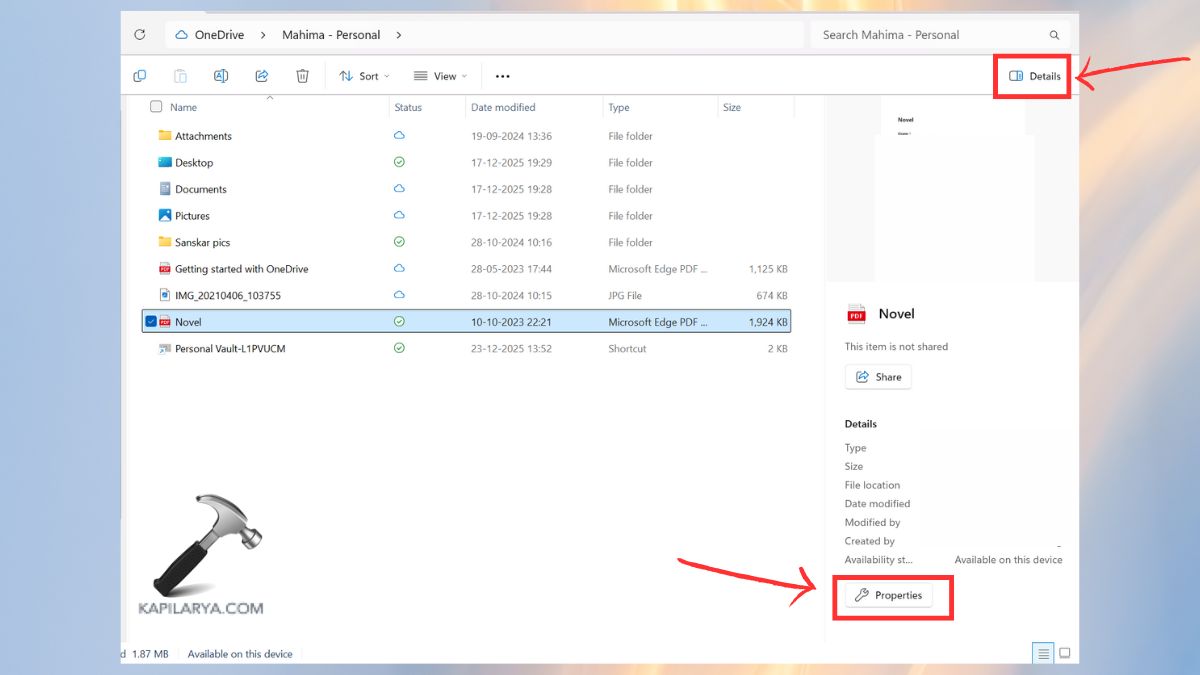Open the Mahima - Personal breadcrumb menu

[330, 34]
